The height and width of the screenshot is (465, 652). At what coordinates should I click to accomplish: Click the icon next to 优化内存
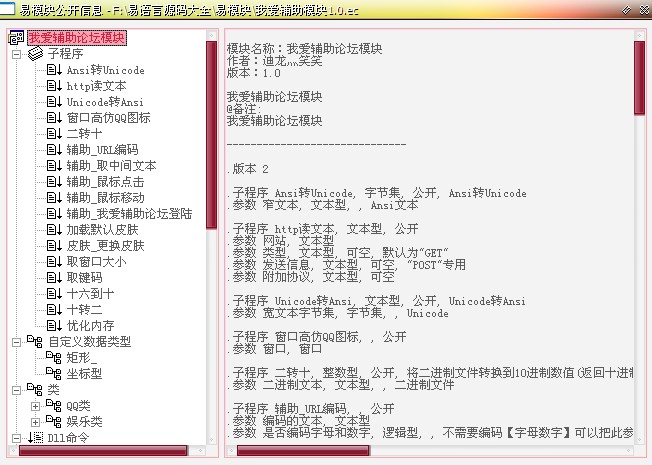[x=54, y=326]
